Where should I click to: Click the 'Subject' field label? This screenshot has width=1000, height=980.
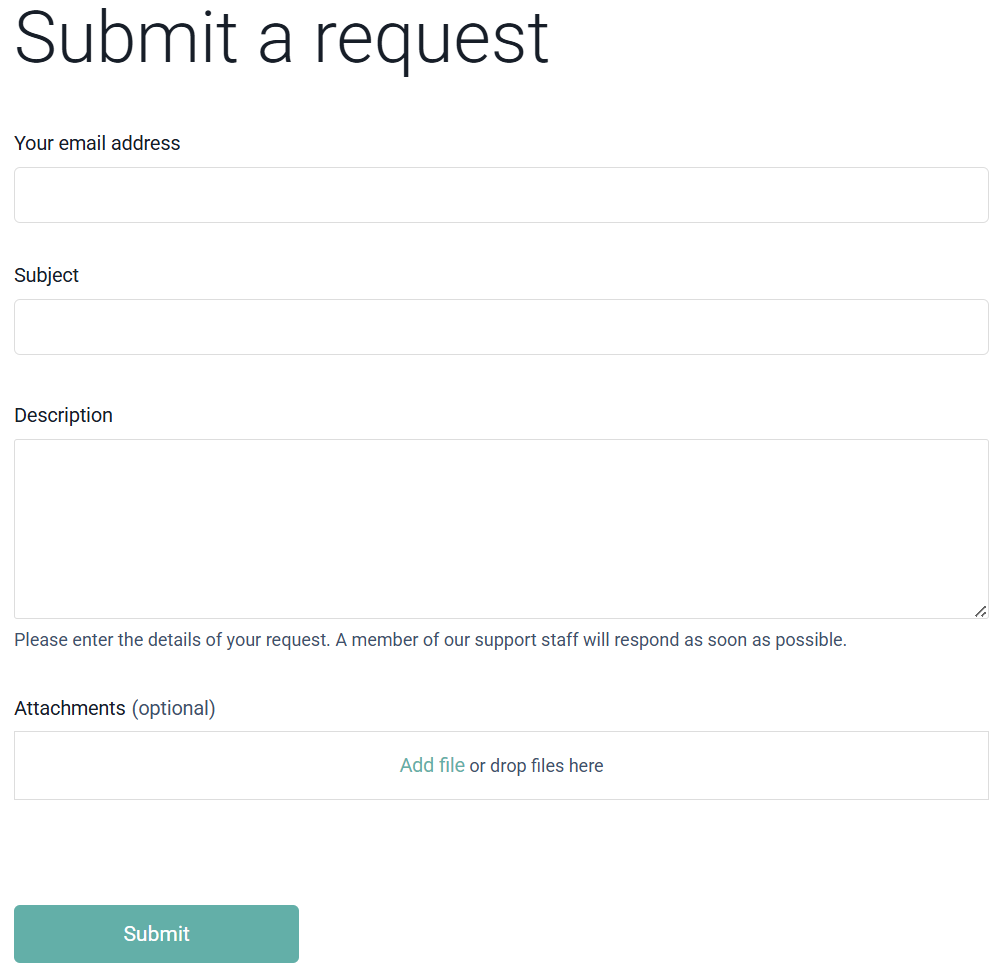(x=46, y=275)
